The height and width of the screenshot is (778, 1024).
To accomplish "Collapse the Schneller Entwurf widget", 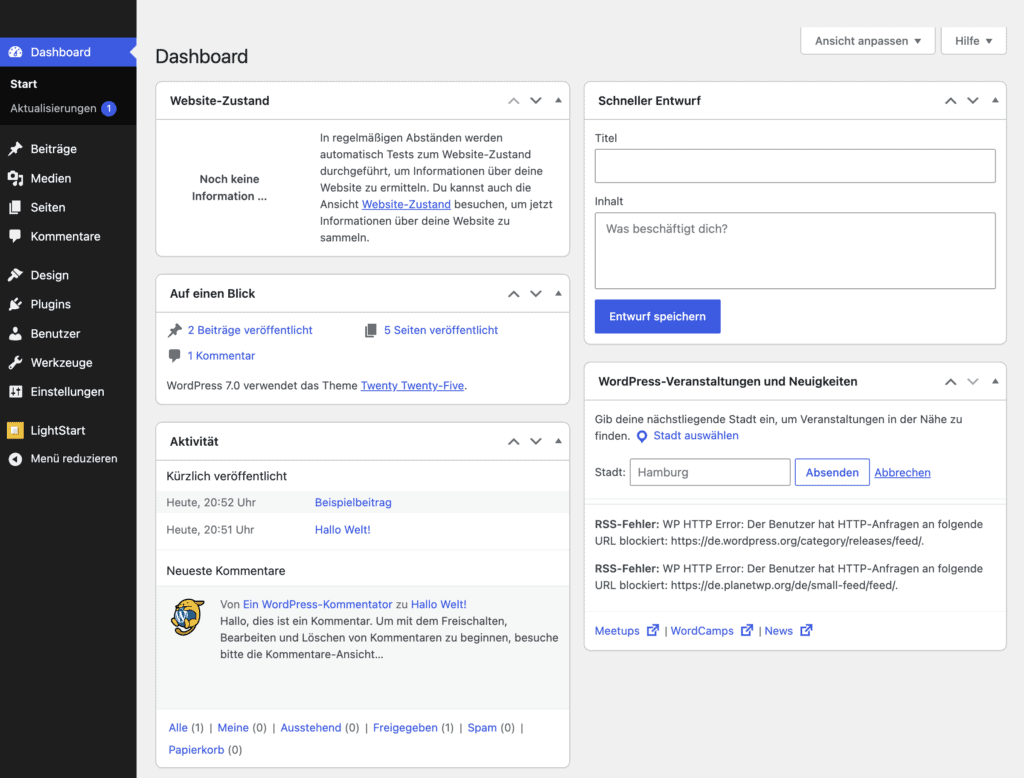I will coord(995,101).
